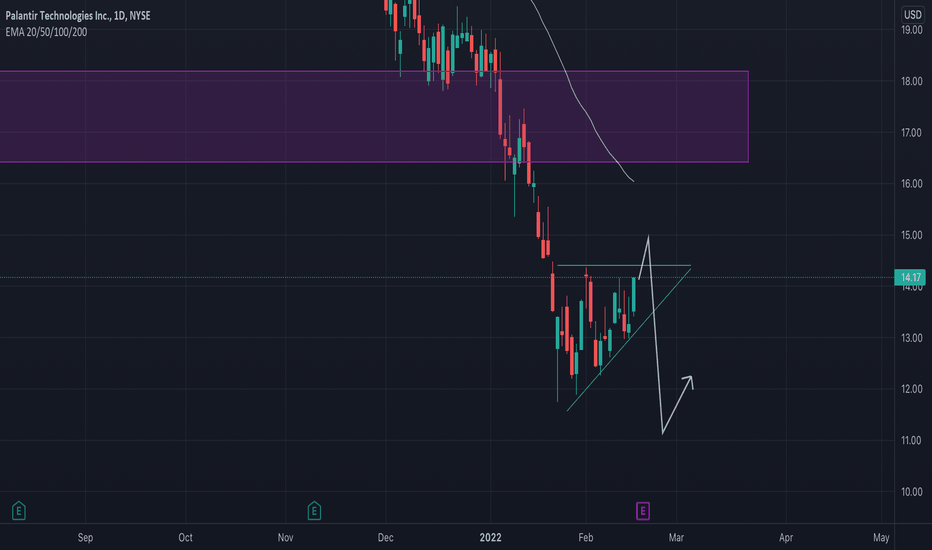The width and height of the screenshot is (932, 550).
Task: Click the May label on time axis
Action: (x=881, y=538)
